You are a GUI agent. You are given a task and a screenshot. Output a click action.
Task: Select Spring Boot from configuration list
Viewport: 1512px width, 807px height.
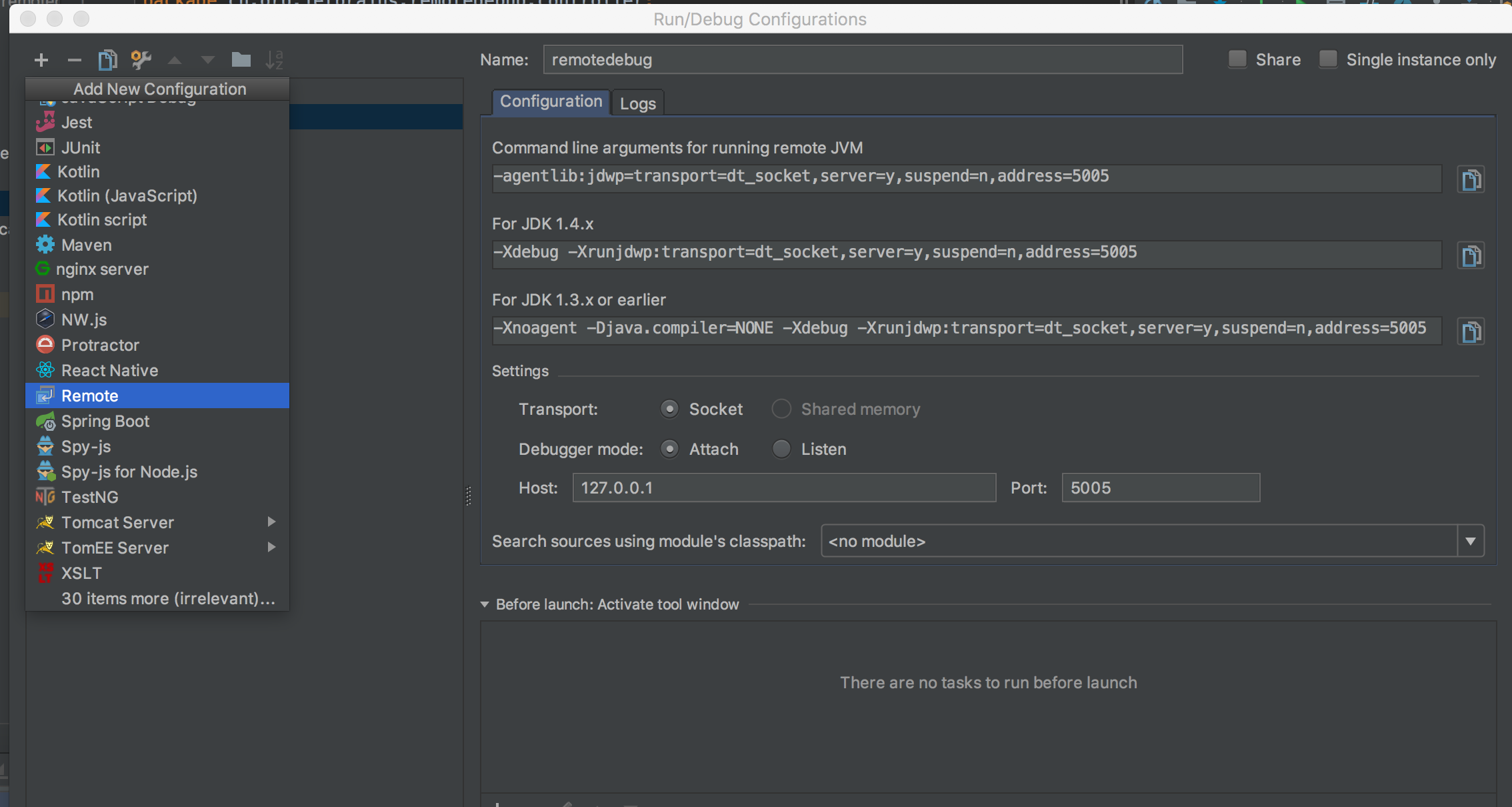(105, 421)
